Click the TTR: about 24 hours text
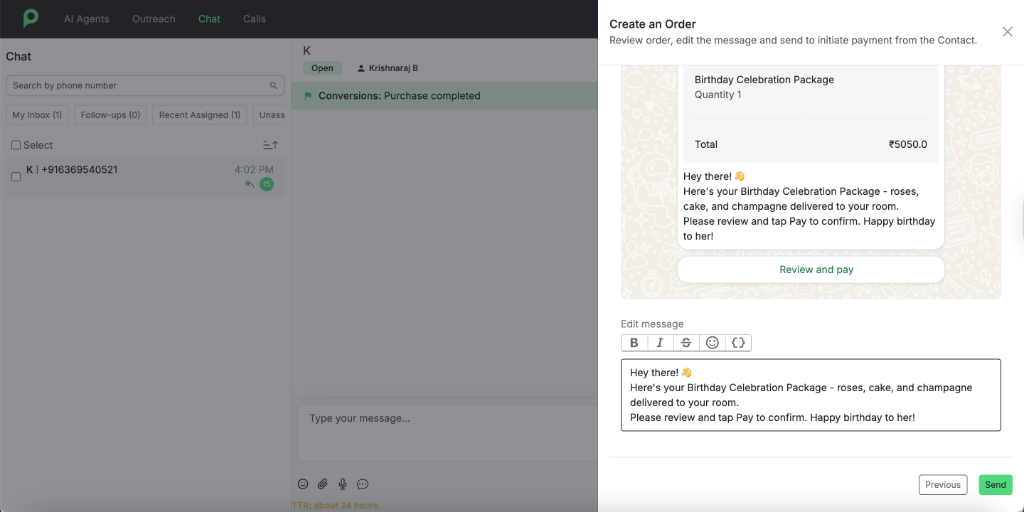Image resolution: width=1024 pixels, height=512 pixels. click(335, 505)
